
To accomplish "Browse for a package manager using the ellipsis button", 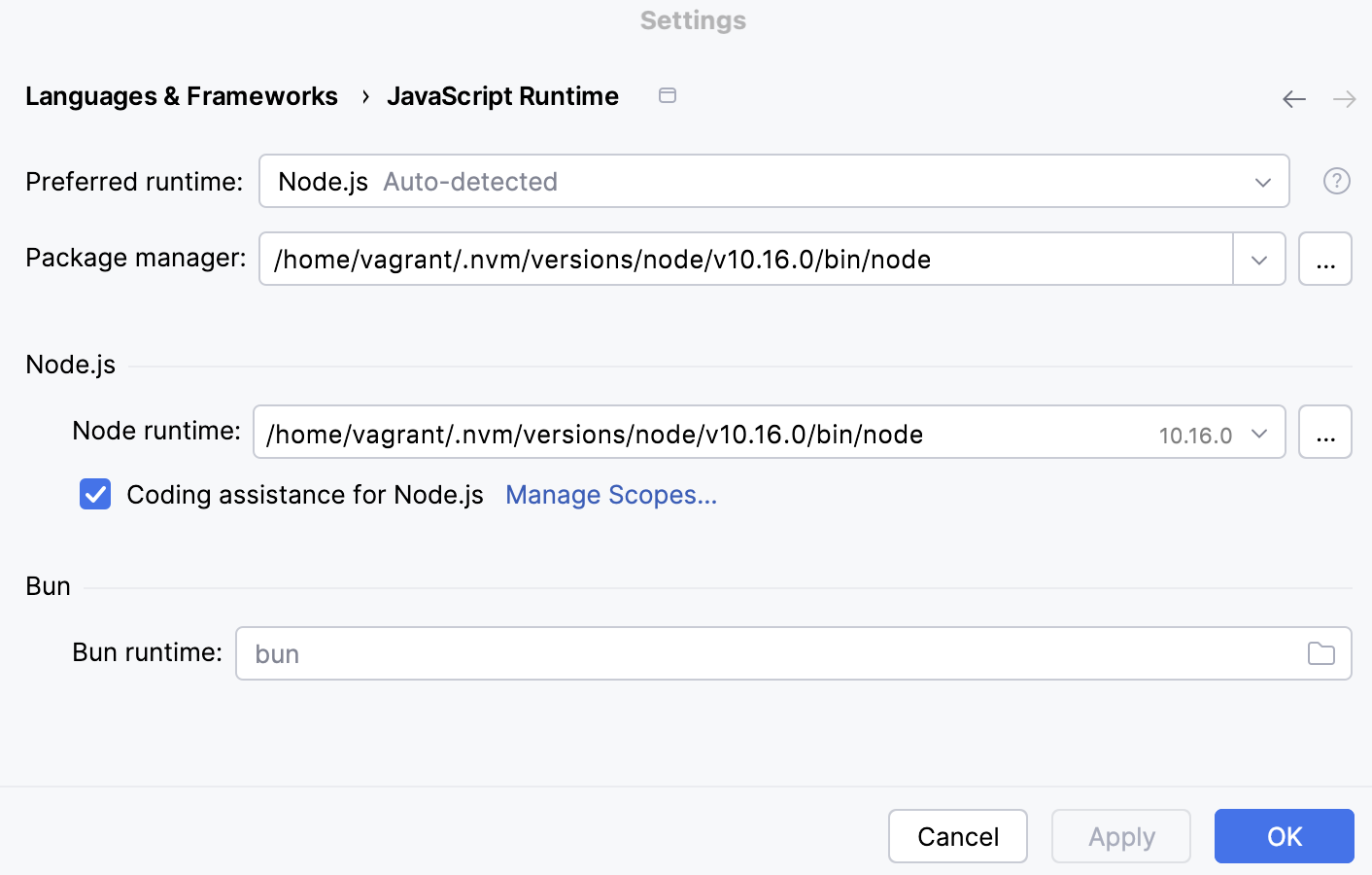I will (x=1325, y=259).
